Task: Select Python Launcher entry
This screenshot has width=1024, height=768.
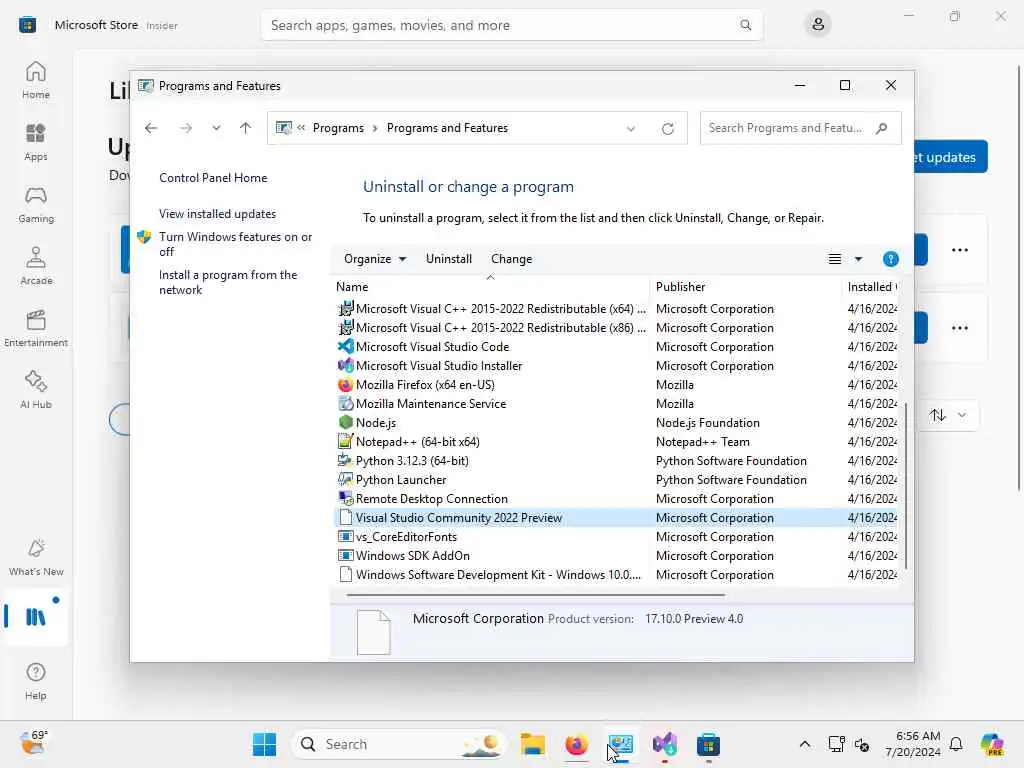Action: click(x=616, y=479)
